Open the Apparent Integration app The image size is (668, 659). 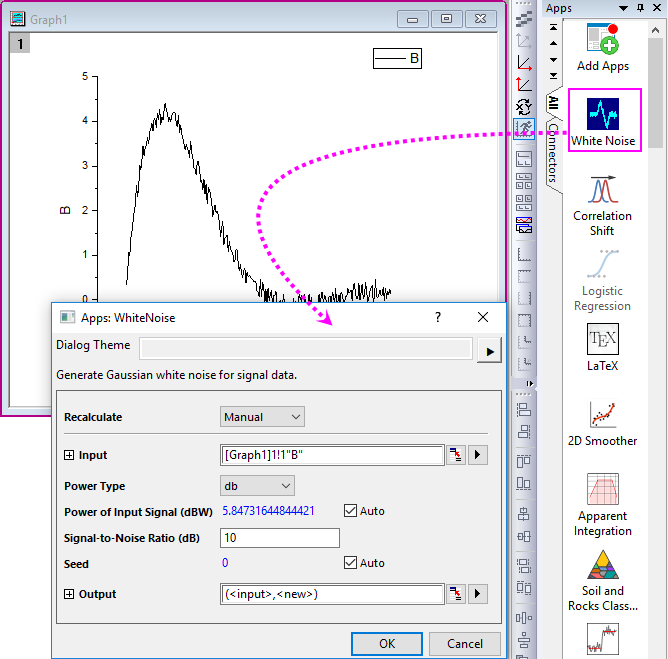point(602,490)
